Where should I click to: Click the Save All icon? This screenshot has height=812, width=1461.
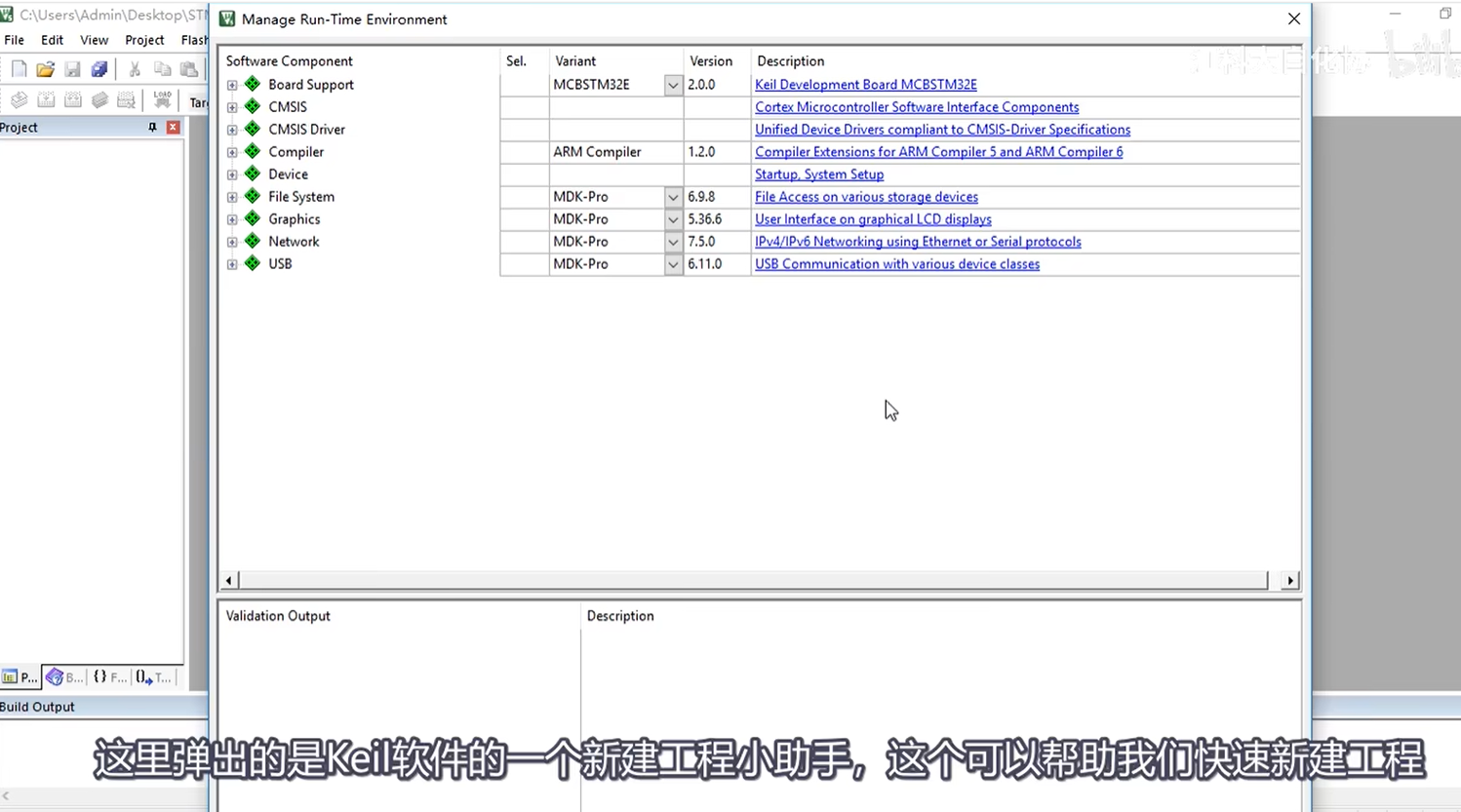click(x=99, y=69)
